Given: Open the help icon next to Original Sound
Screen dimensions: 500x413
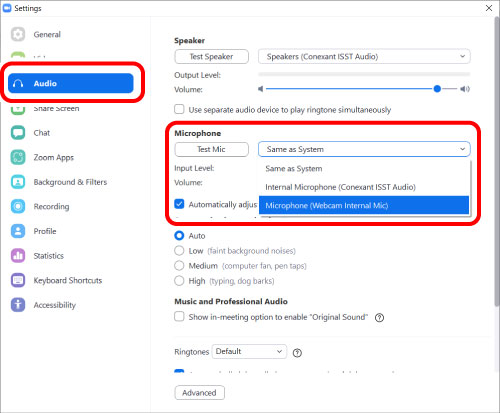Looking at the screenshot, I should [x=379, y=318].
